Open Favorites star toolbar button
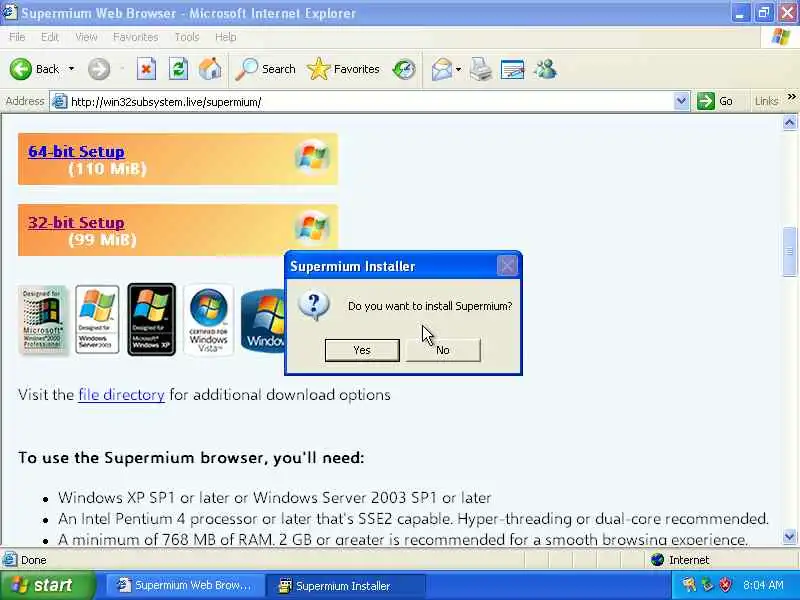 point(343,69)
